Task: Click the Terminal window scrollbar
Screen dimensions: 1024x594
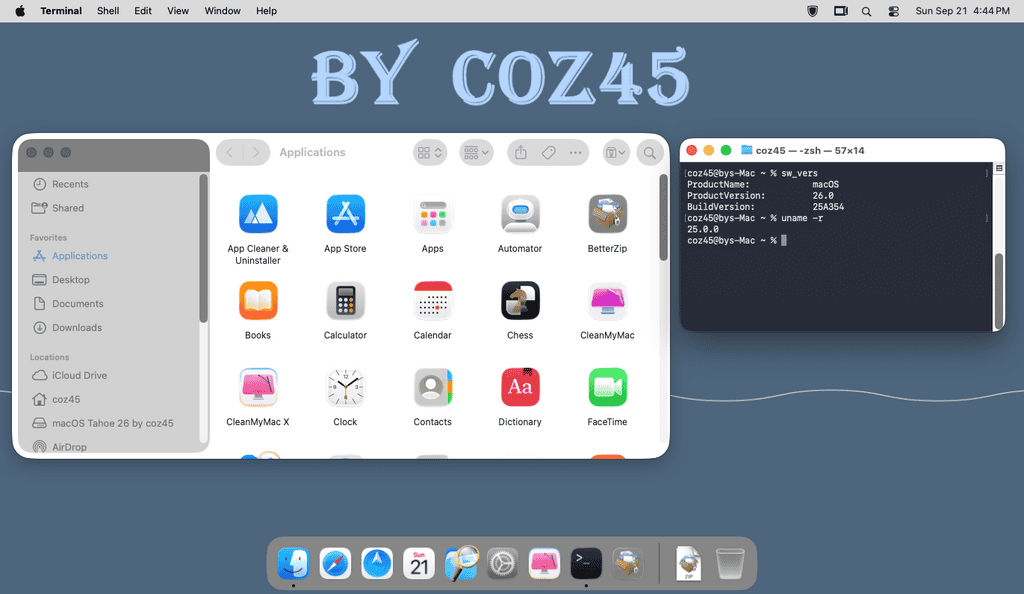Action: 999,290
